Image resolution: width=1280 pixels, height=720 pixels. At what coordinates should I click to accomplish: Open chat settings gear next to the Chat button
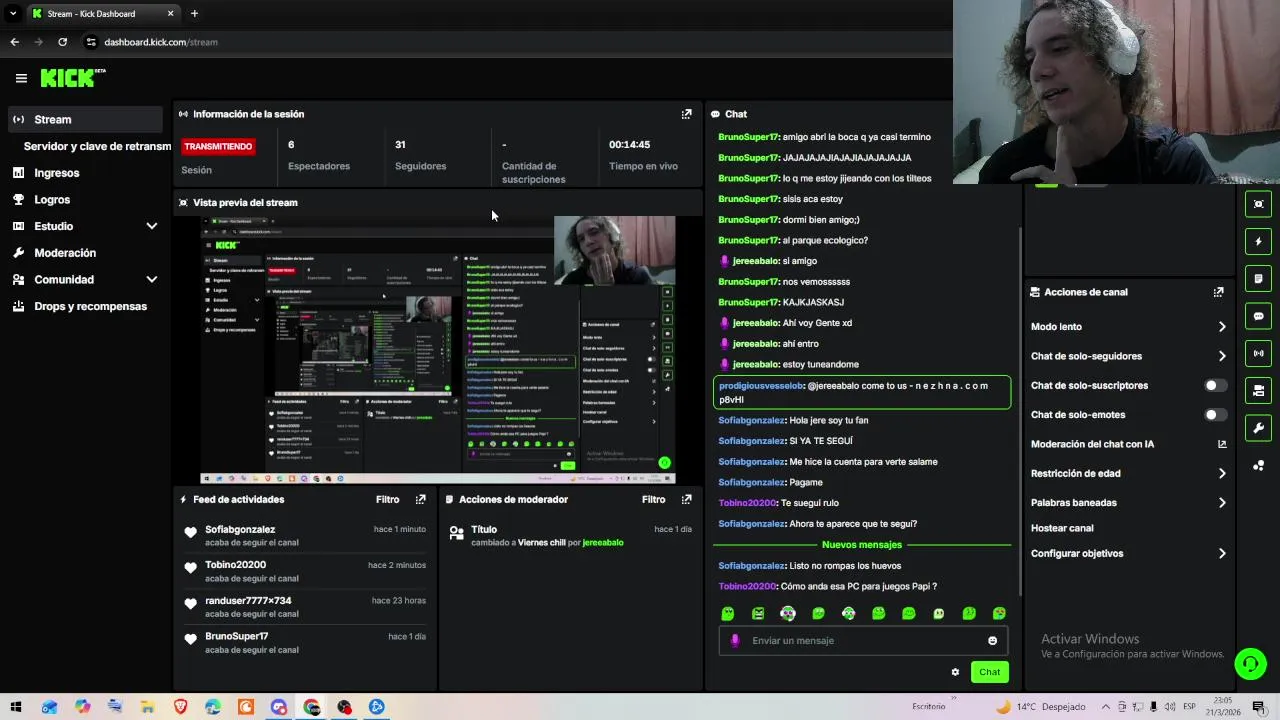955,672
